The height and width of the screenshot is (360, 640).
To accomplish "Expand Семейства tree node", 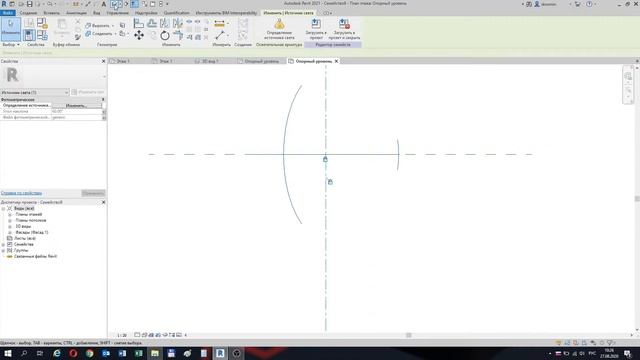I will pyautogui.click(x=3, y=244).
